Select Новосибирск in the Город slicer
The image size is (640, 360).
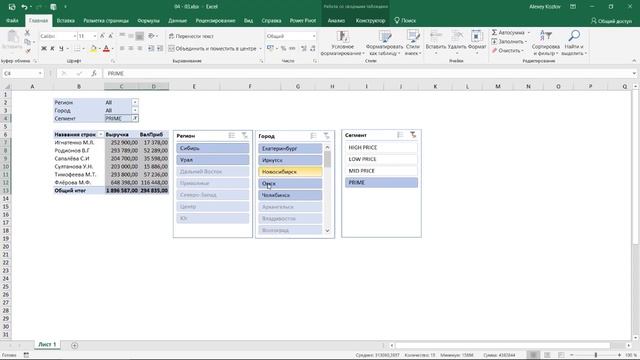290,172
